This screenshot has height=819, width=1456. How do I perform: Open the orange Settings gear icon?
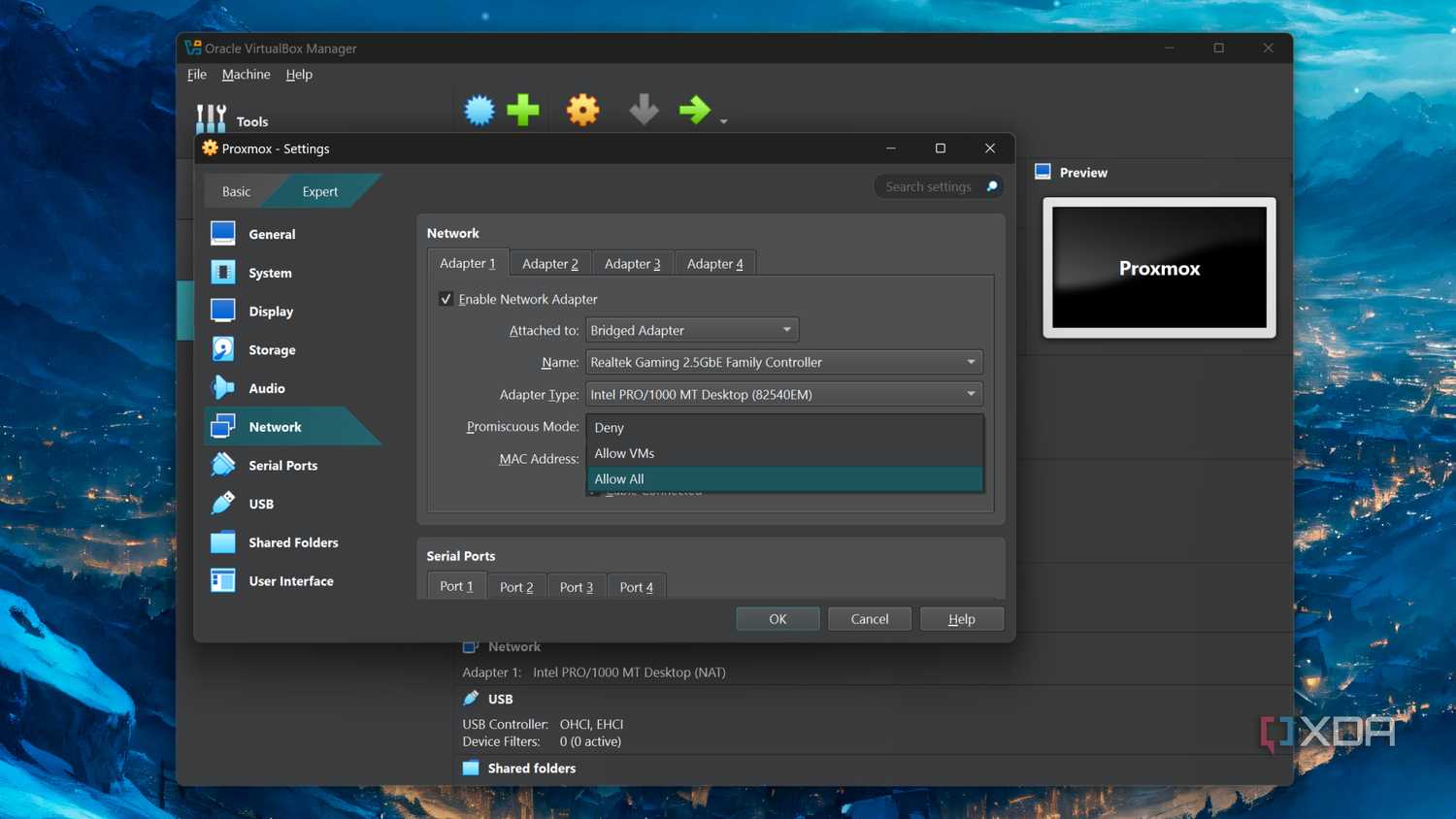tap(583, 110)
